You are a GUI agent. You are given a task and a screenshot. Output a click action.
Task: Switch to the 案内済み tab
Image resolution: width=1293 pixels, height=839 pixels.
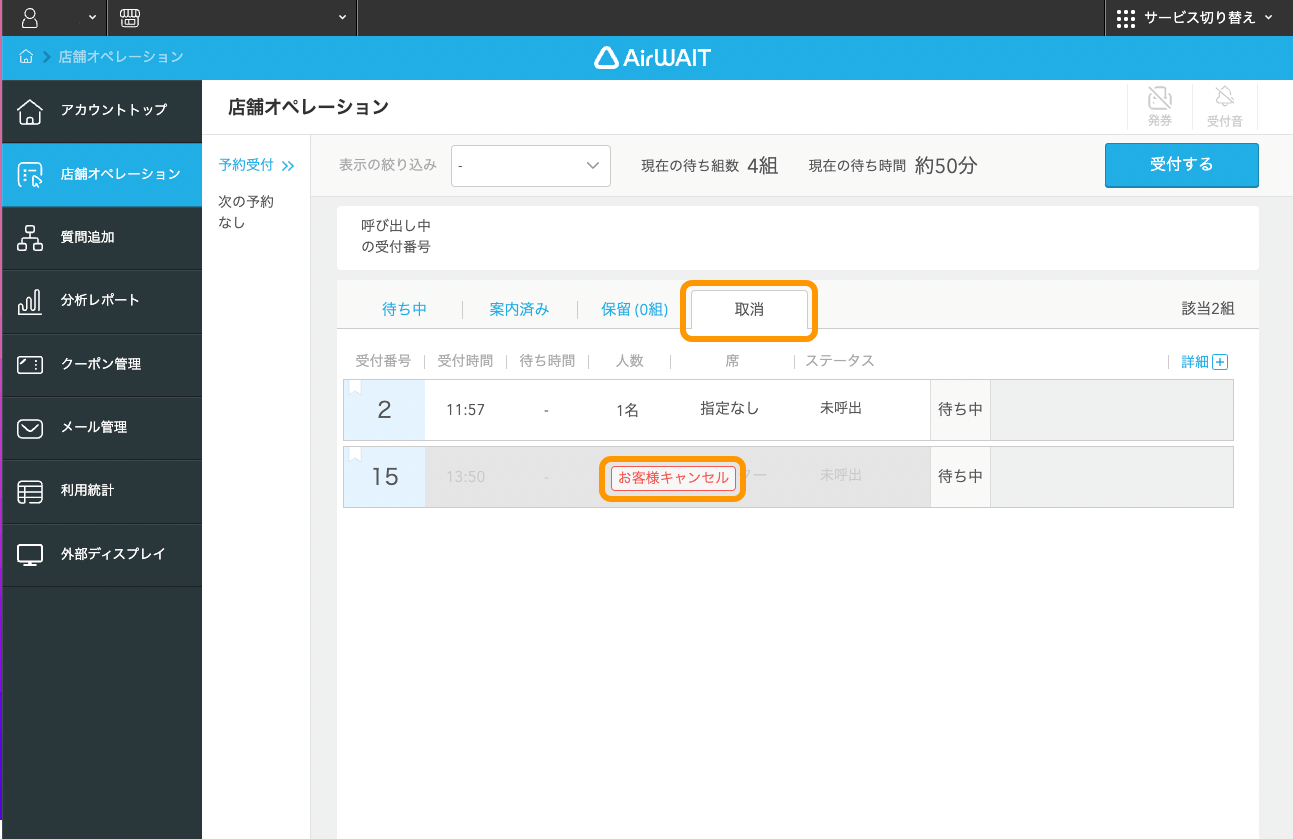pyautogui.click(x=518, y=309)
